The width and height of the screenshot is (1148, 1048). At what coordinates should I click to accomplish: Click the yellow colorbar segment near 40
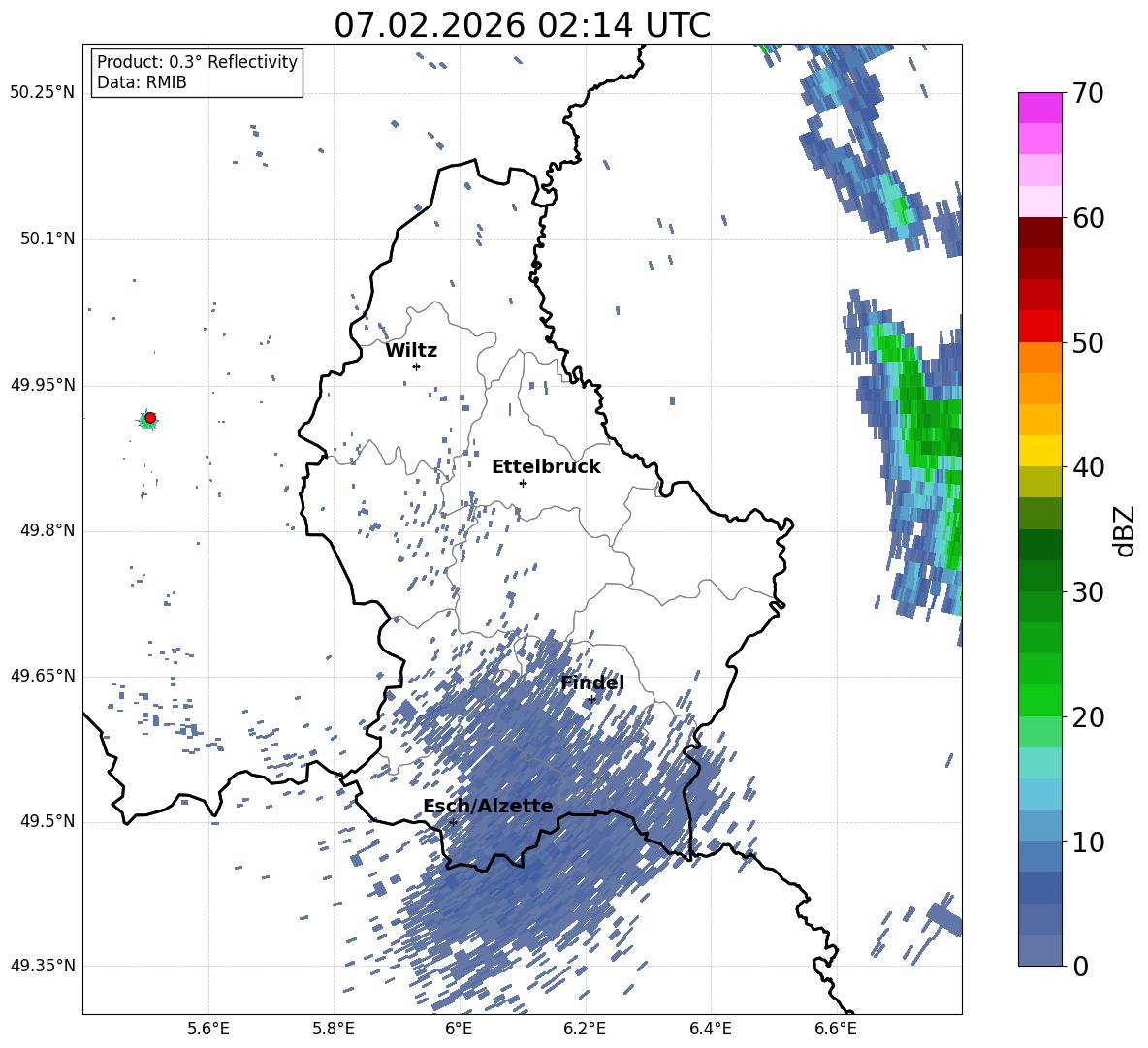(x=1040, y=451)
